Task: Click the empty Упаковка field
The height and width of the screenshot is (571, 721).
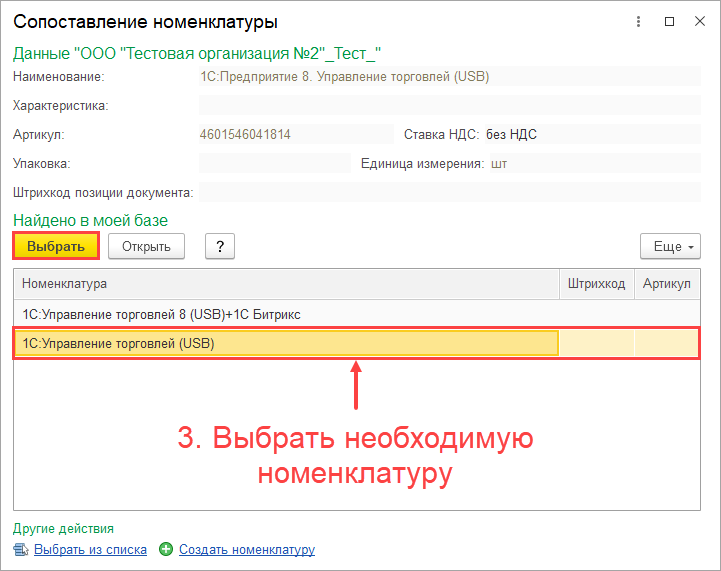Action: (x=275, y=163)
